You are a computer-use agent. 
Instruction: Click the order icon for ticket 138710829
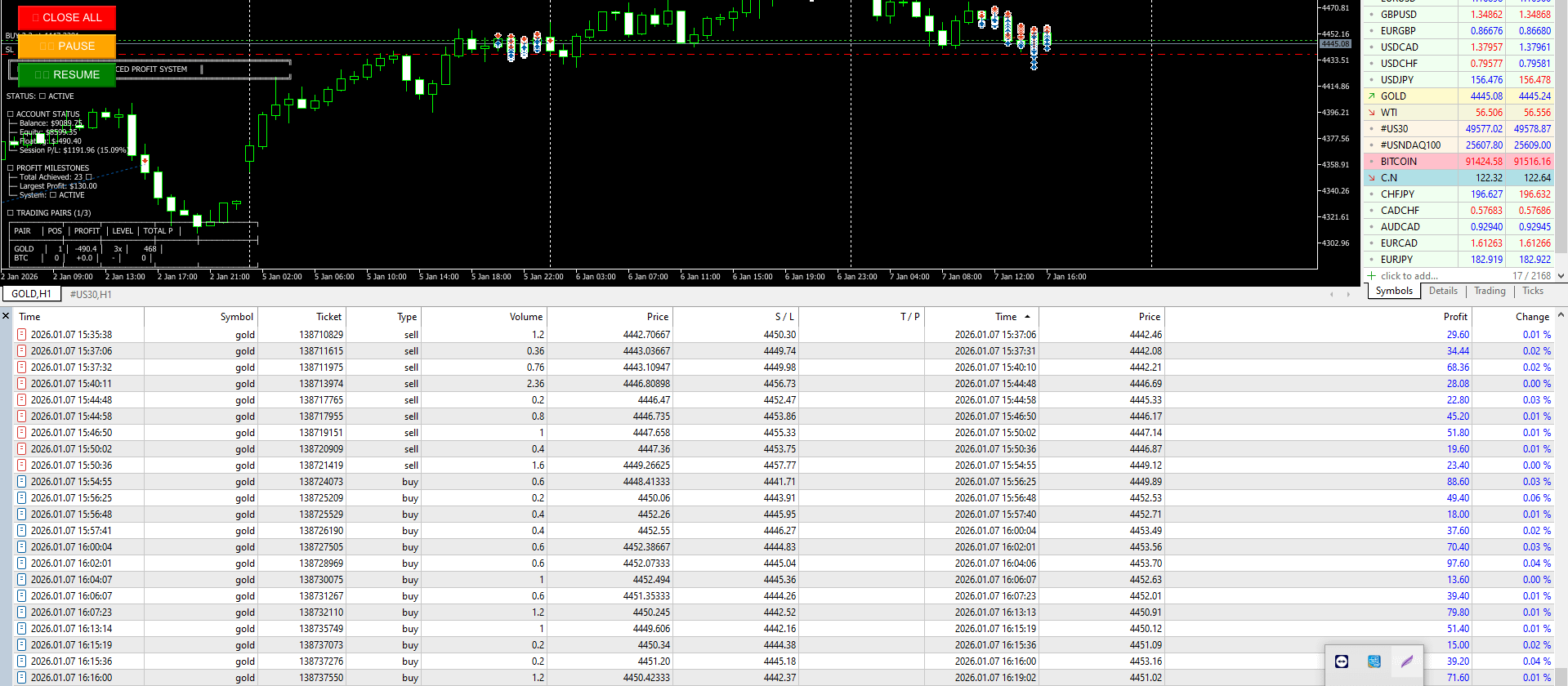[x=21, y=335]
